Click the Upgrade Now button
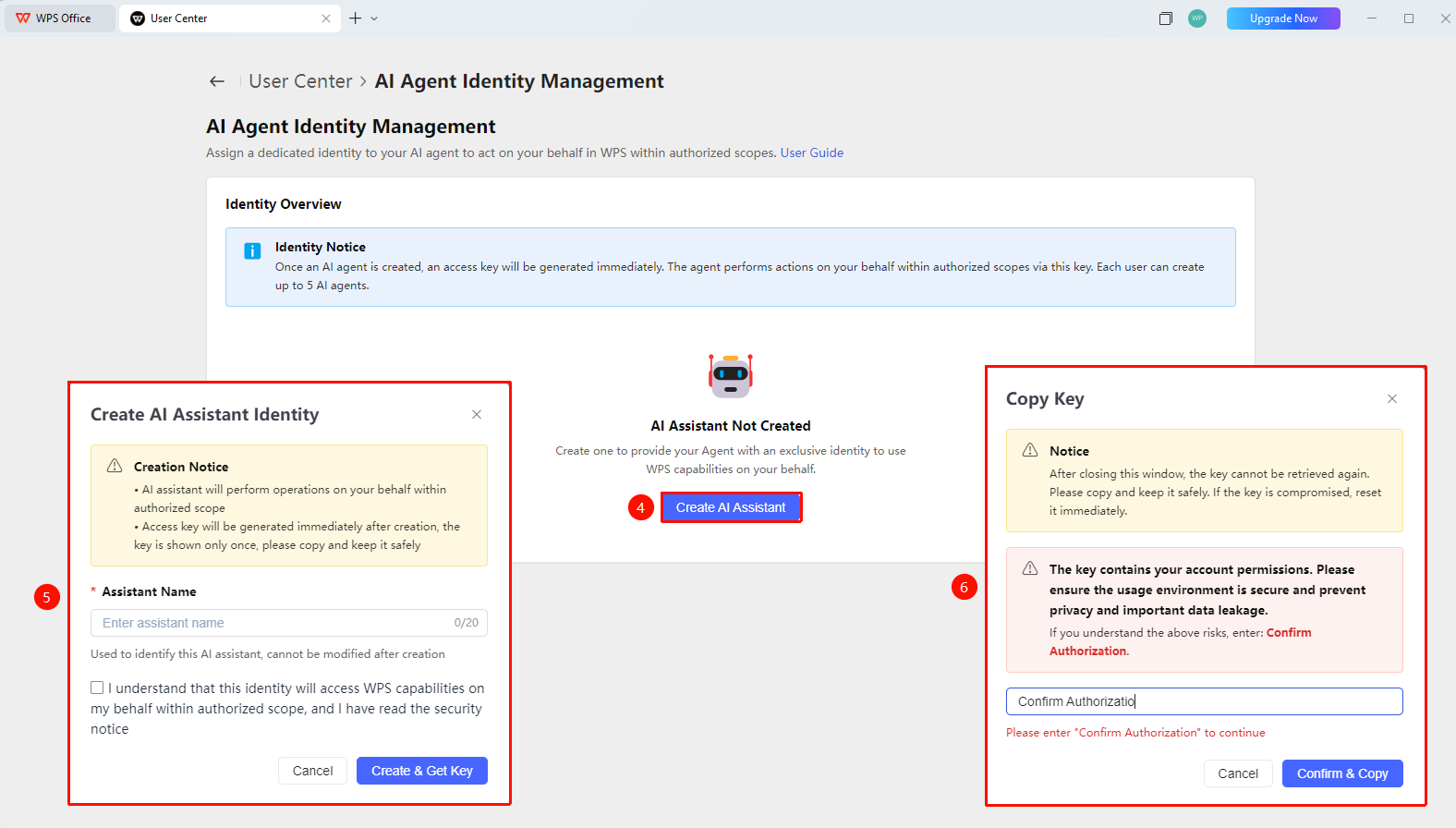 (x=1283, y=18)
